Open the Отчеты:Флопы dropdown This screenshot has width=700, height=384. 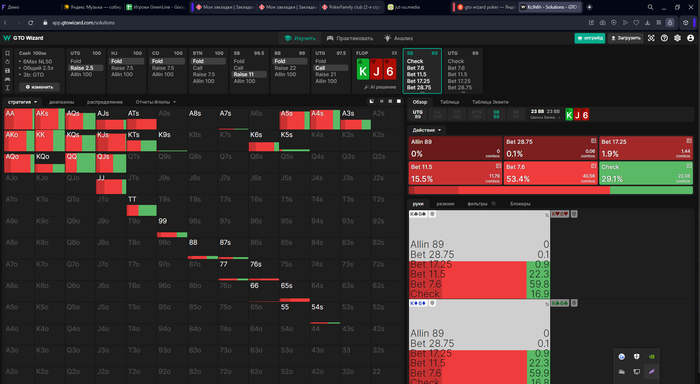pos(155,102)
